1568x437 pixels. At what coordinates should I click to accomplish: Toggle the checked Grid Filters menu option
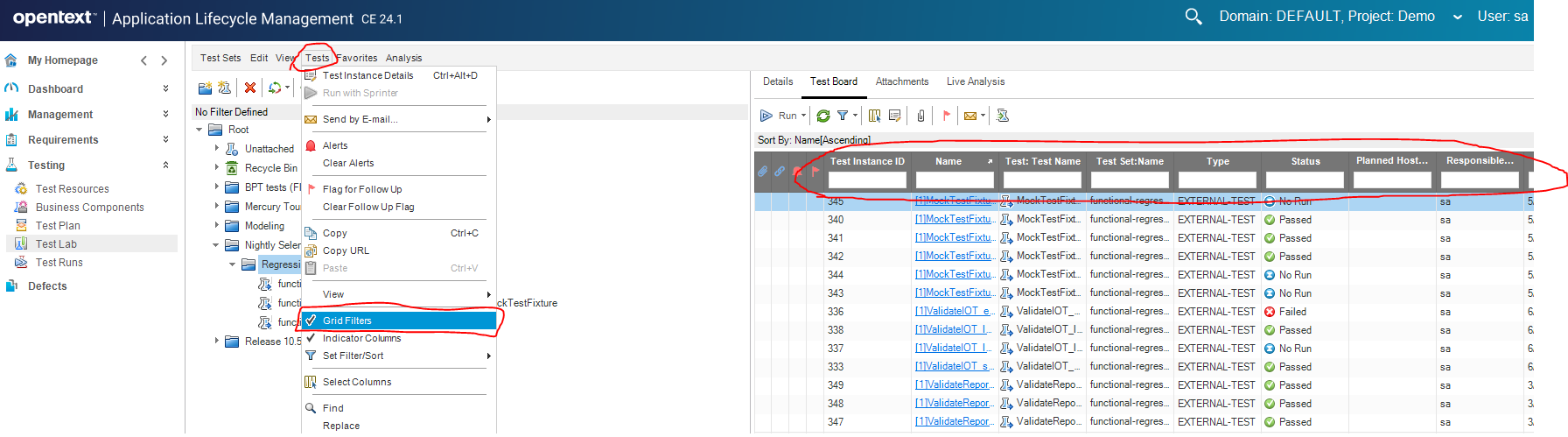click(399, 321)
